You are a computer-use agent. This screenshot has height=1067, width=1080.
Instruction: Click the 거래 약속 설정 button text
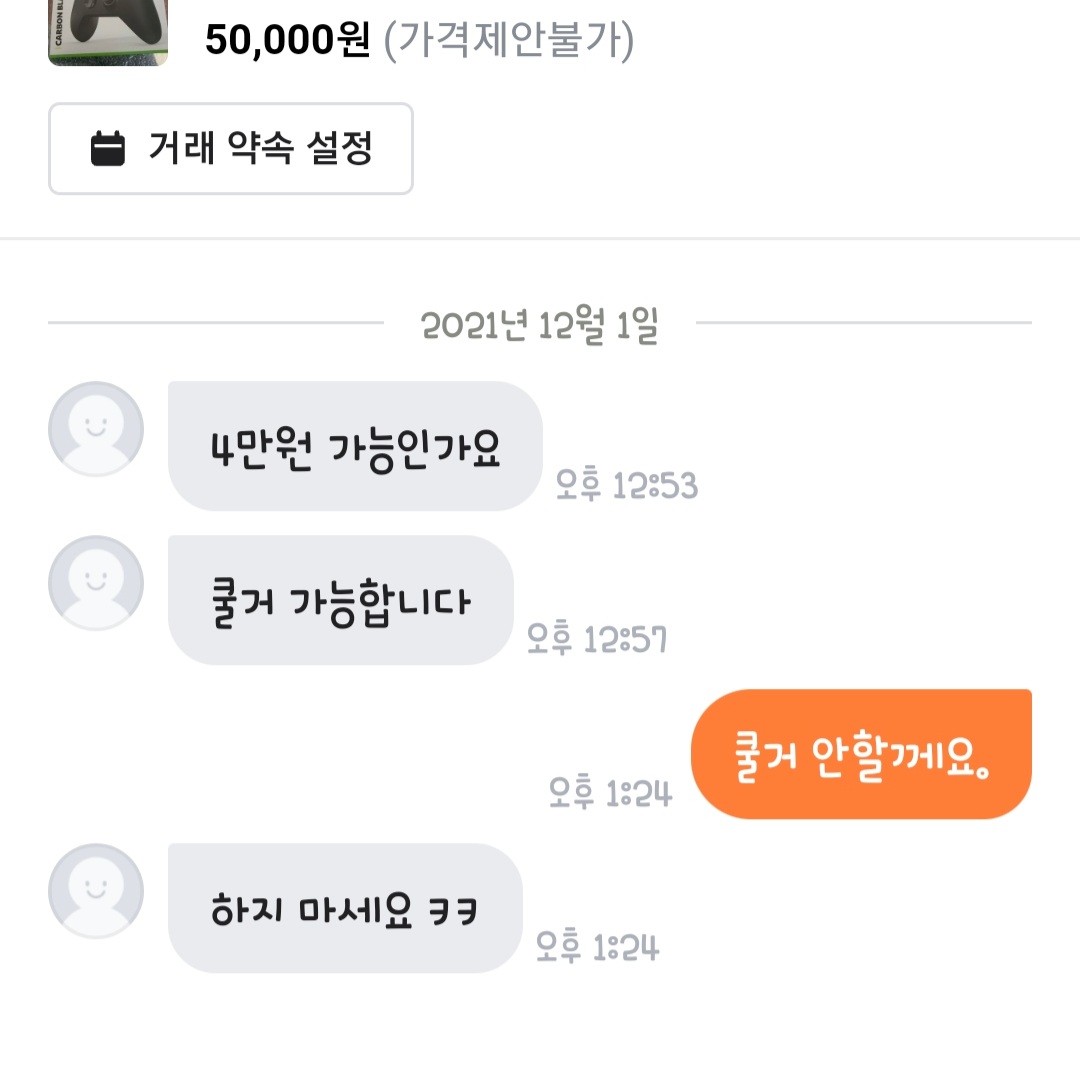pyautogui.click(x=260, y=148)
